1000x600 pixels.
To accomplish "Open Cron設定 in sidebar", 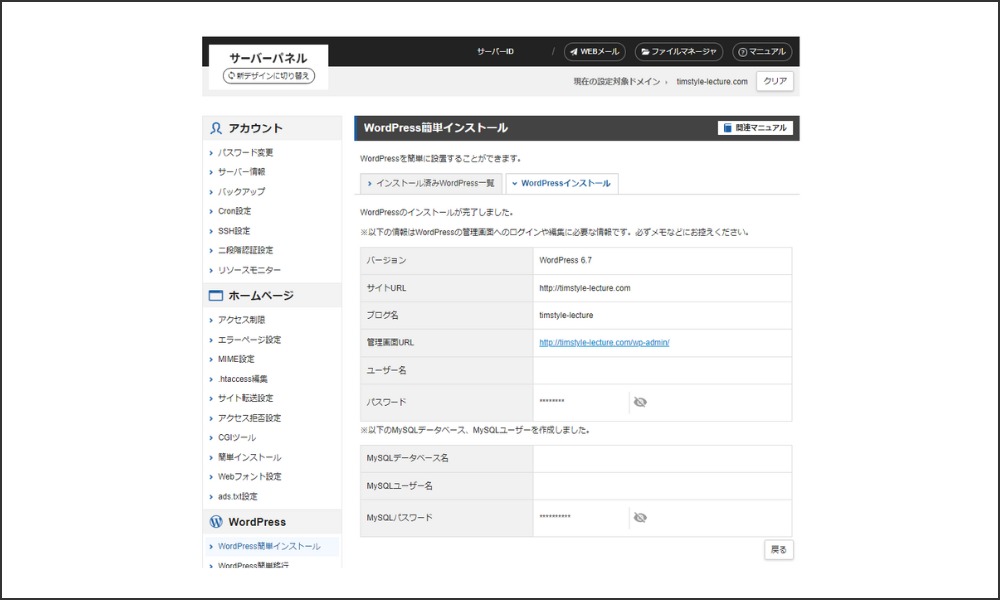I will tap(235, 211).
